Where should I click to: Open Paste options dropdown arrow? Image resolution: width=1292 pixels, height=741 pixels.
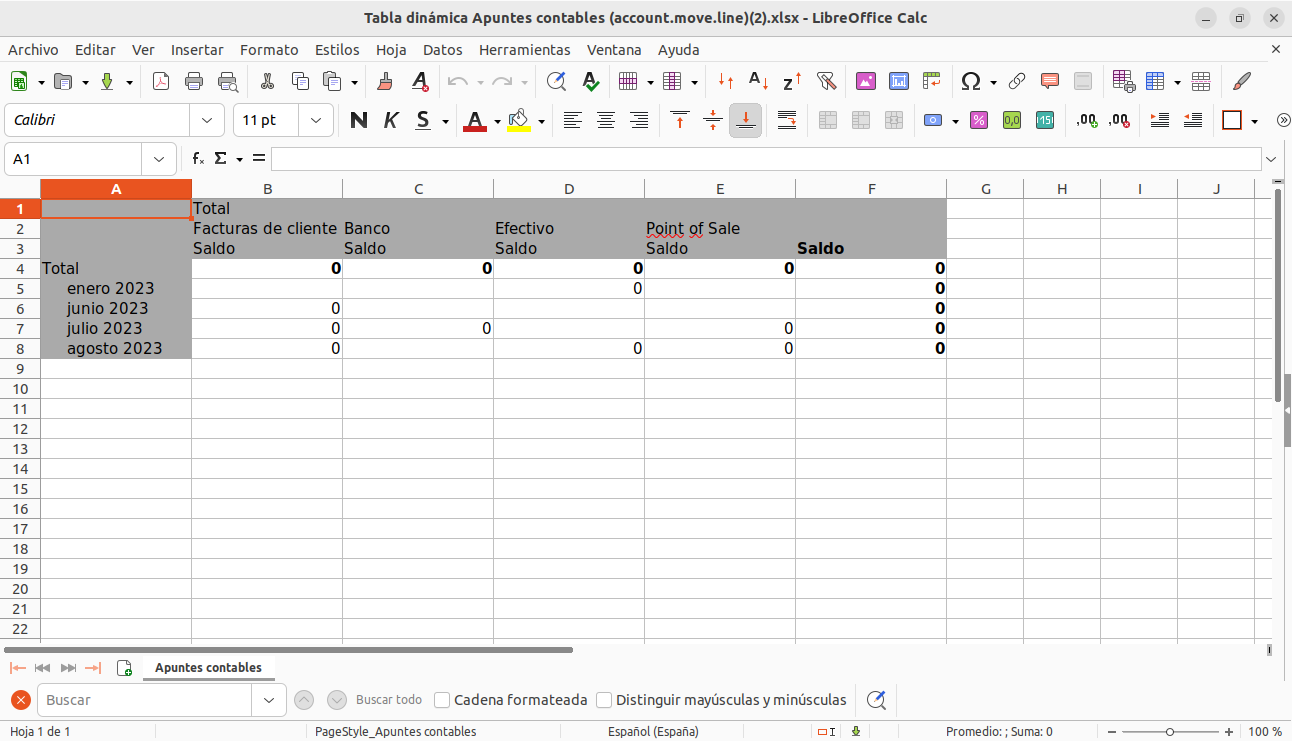click(x=355, y=83)
